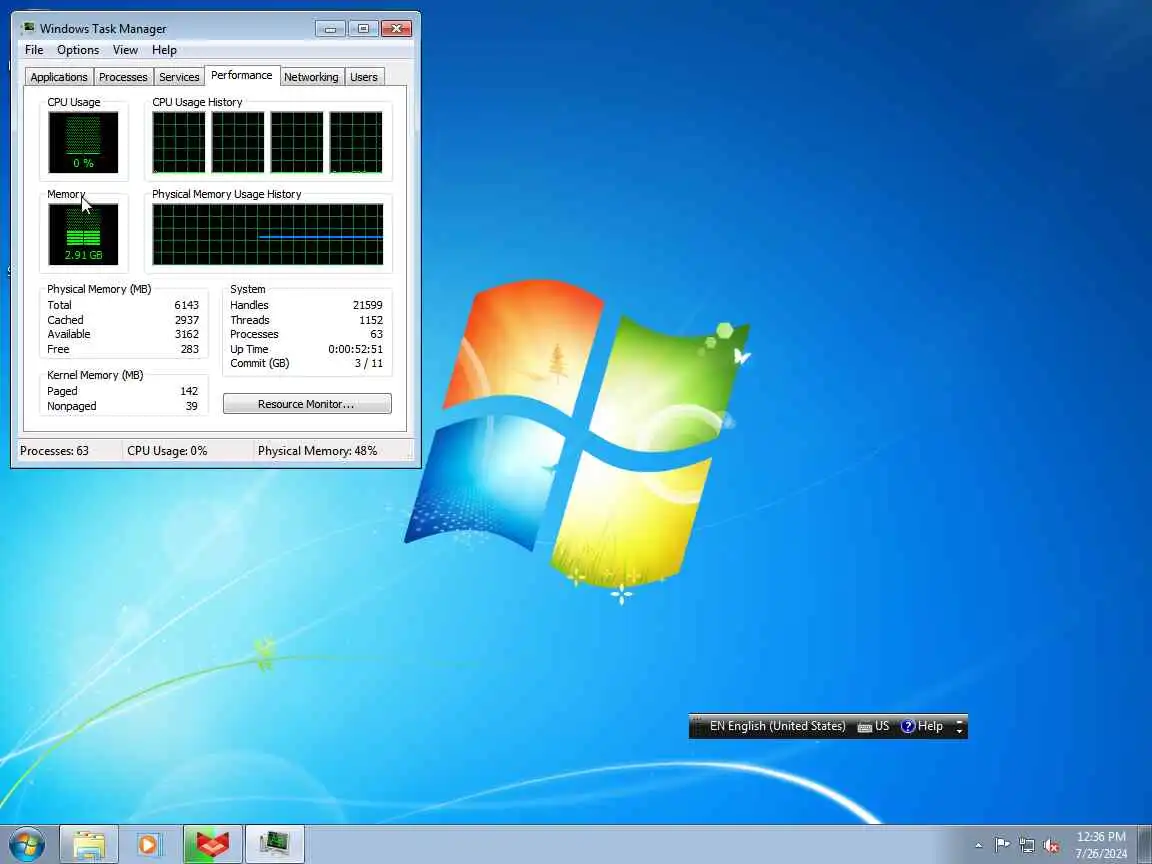The image size is (1152, 864).
Task: Switch to the Services tab
Action: click(179, 77)
